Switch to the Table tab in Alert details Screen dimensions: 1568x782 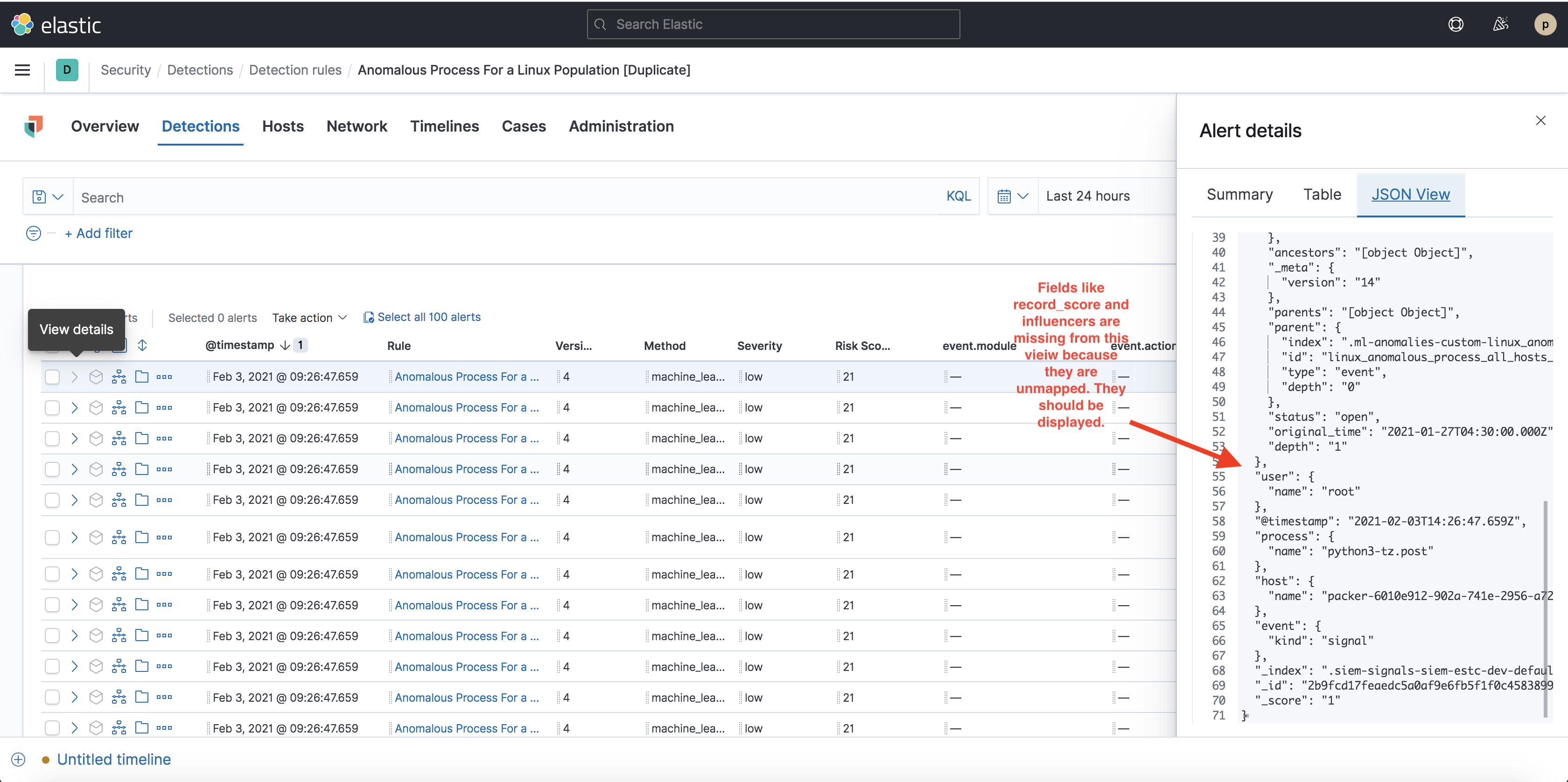[x=1322, y=194]
